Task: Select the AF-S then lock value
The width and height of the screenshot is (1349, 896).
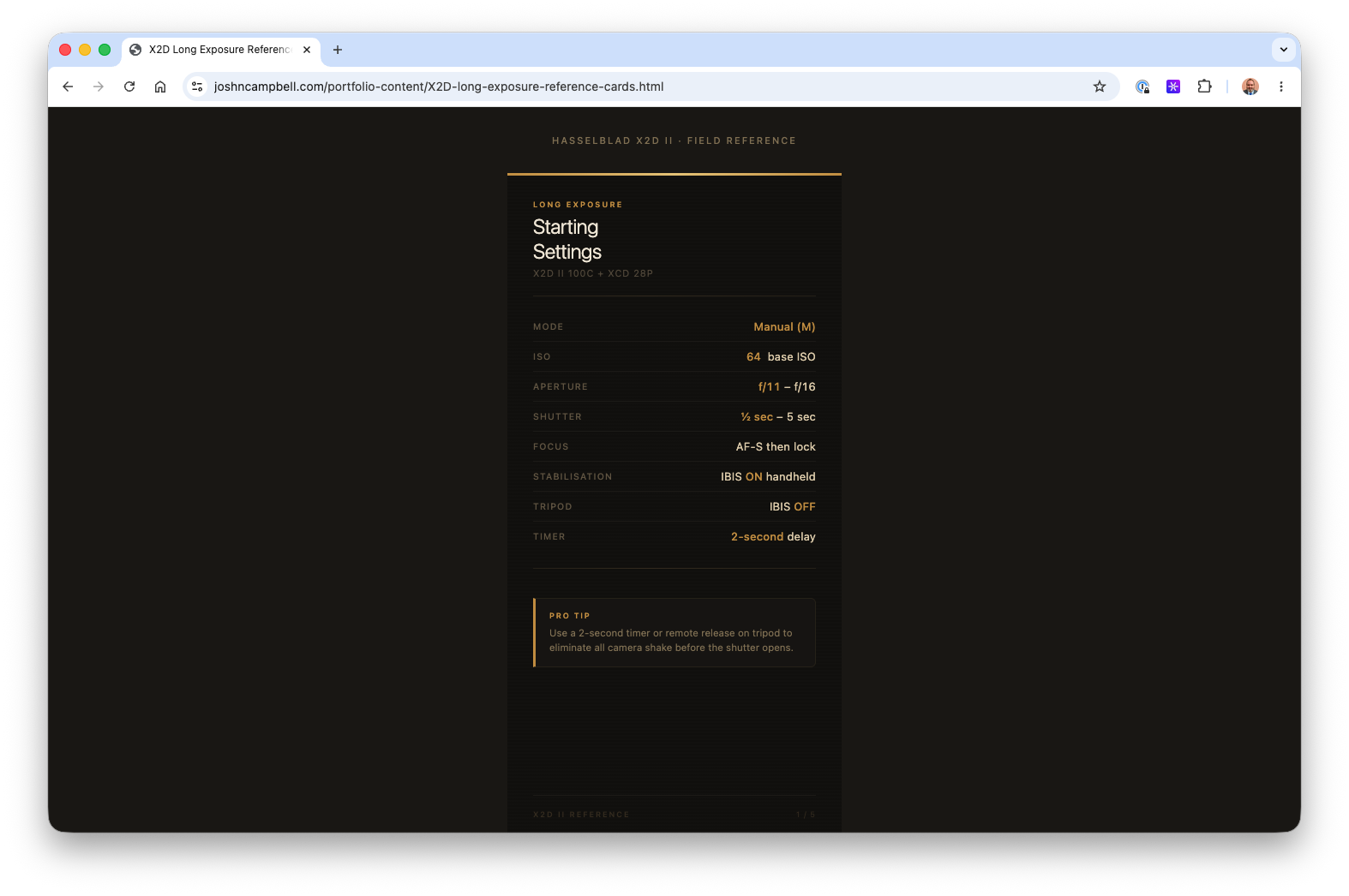Action: (776, 447)
